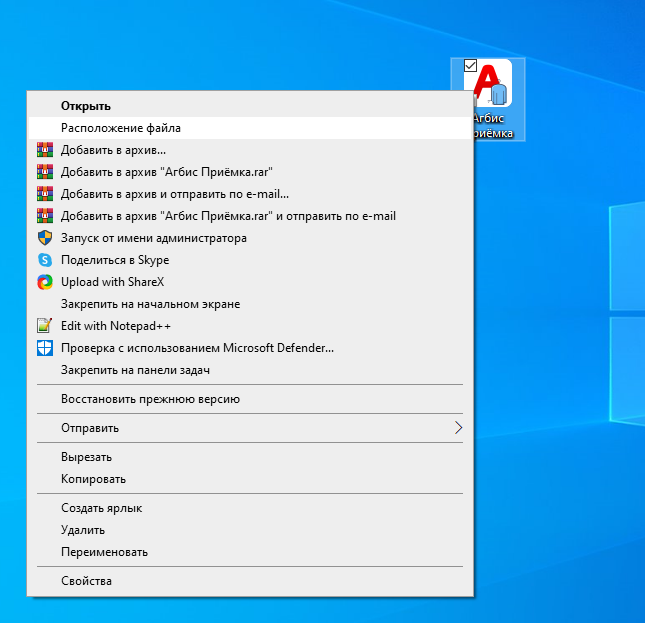Click the Skype icon in context menu
This screenshot has height=623, width=645.
coord(44,260)
